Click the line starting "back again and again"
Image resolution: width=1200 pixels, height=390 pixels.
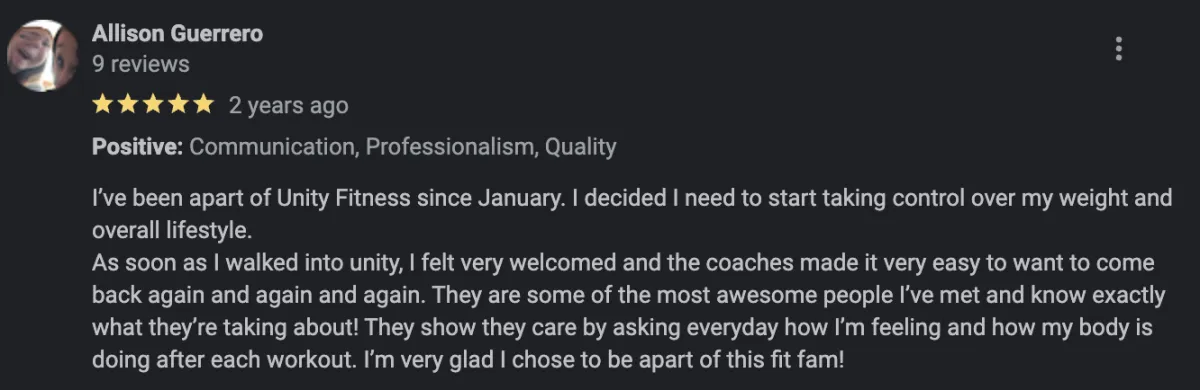pyautogui.click(x=628, y=295)
